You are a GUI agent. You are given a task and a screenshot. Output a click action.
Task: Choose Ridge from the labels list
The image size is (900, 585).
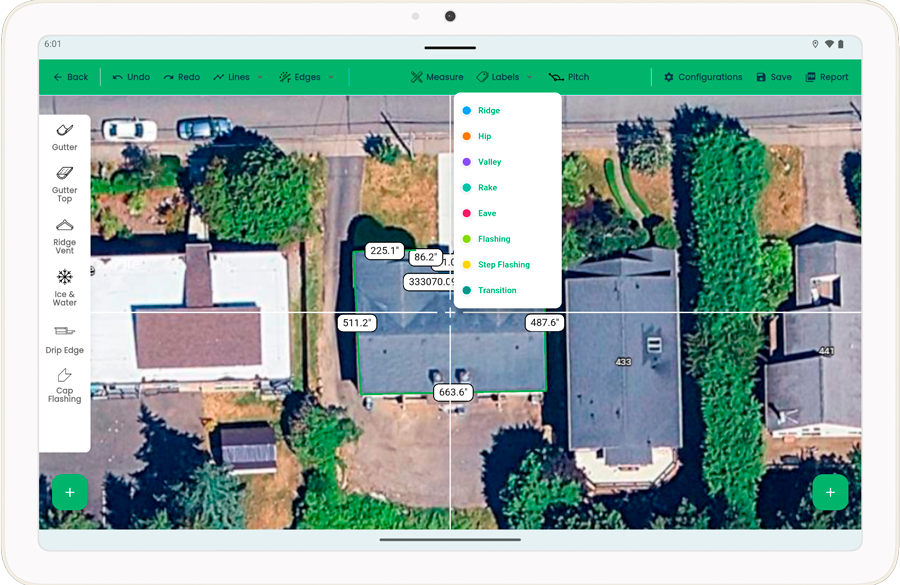pos(488,111)
